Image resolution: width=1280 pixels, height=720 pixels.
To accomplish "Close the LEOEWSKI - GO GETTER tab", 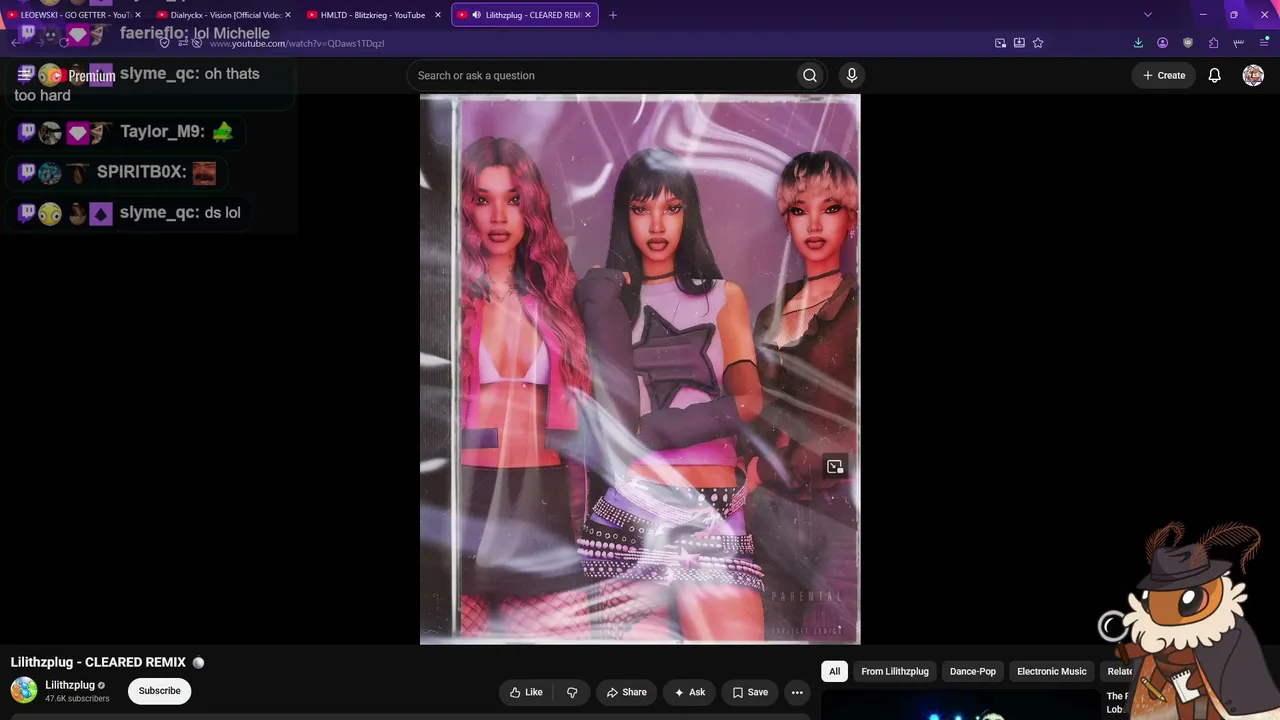I will (138, 15).
